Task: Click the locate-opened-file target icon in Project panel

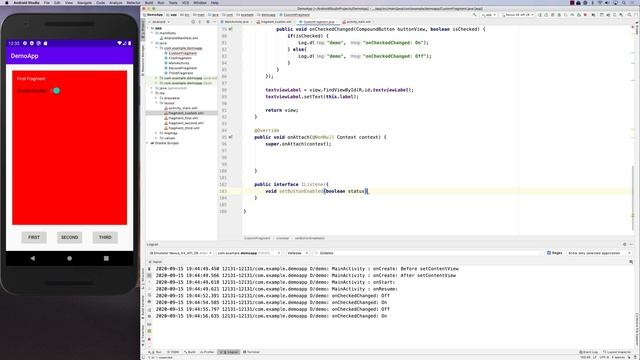Action: pyautogui.click(x=193, y=22)
